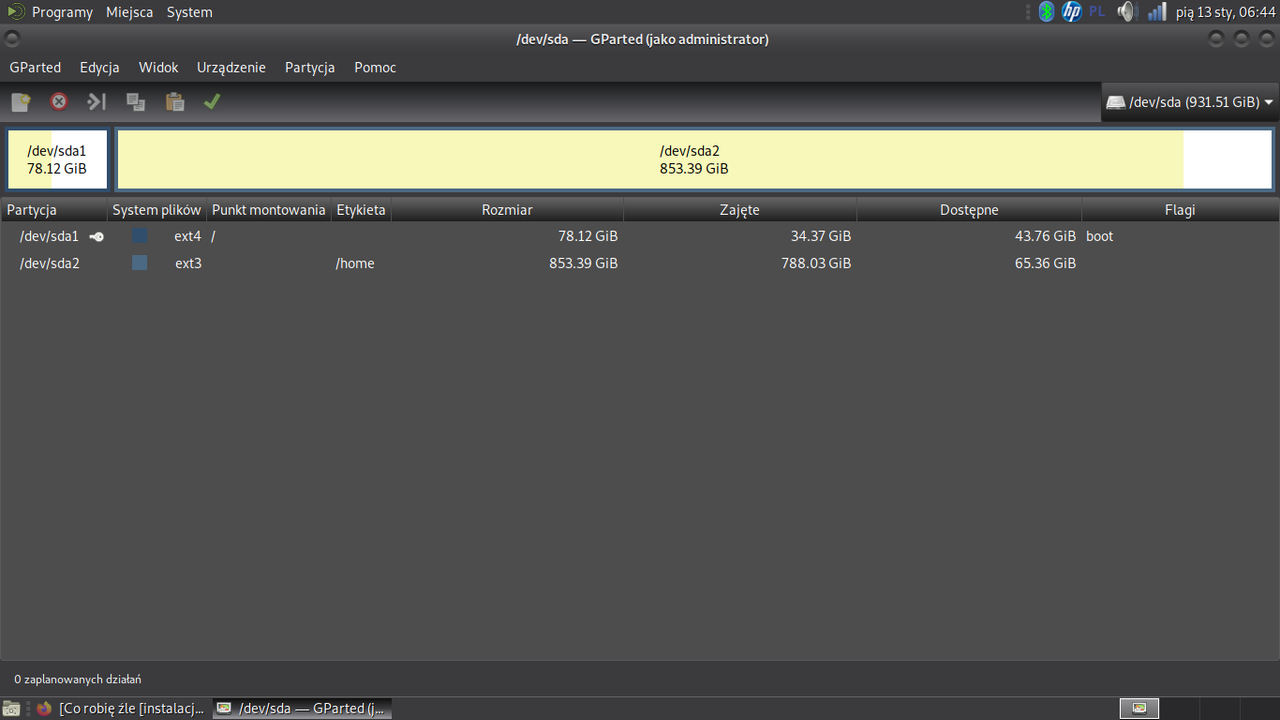
Task: Click the date and time clock
Action: tap(1226, 12)
